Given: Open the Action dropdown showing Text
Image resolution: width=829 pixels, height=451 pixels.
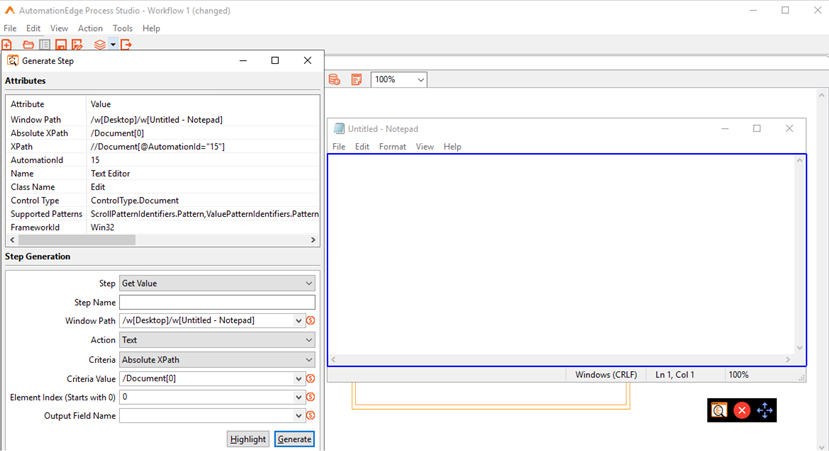Looking at the screenshot, I should click(217, 340).
